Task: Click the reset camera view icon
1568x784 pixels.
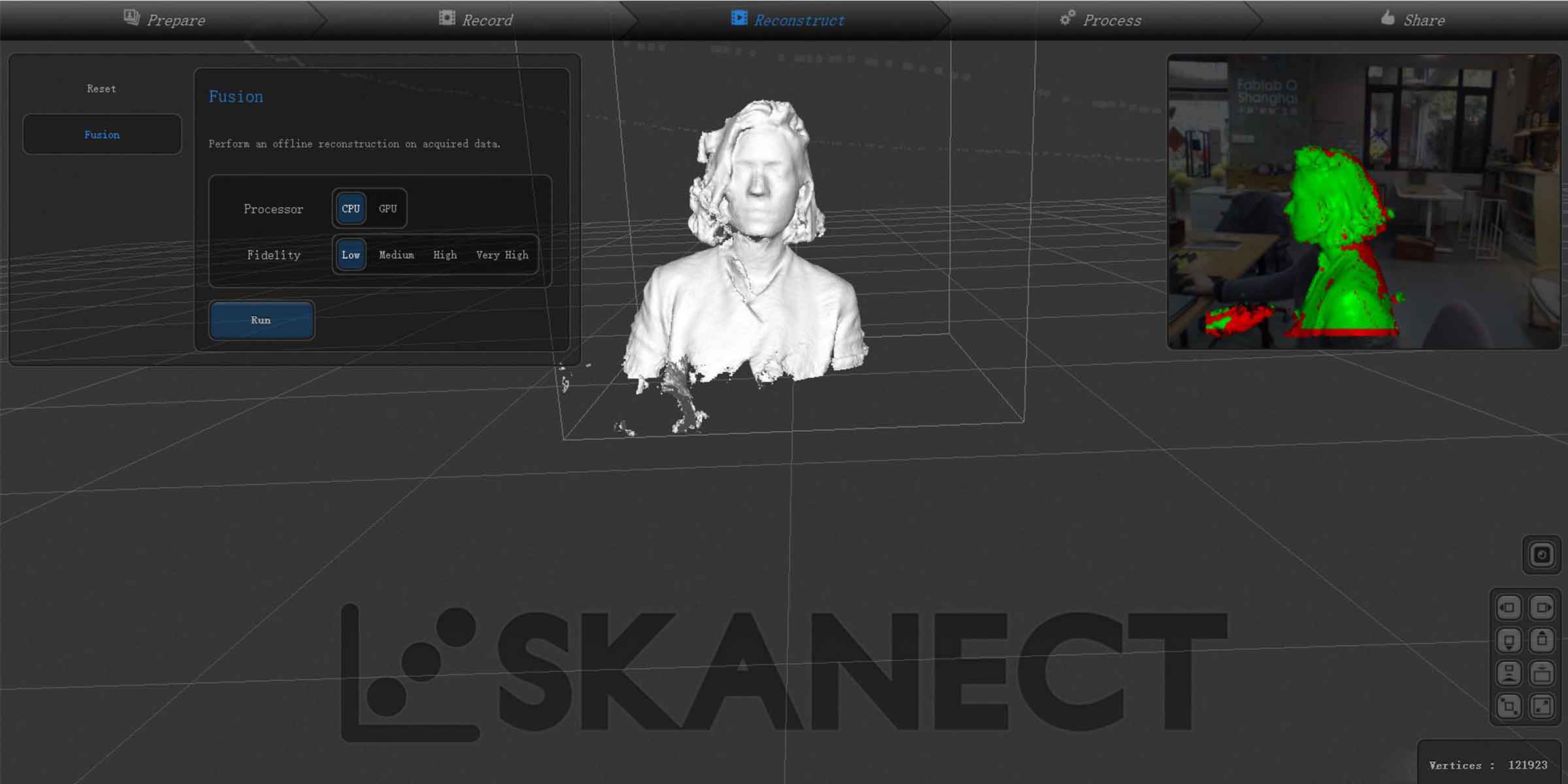Action: (1542, 555)
